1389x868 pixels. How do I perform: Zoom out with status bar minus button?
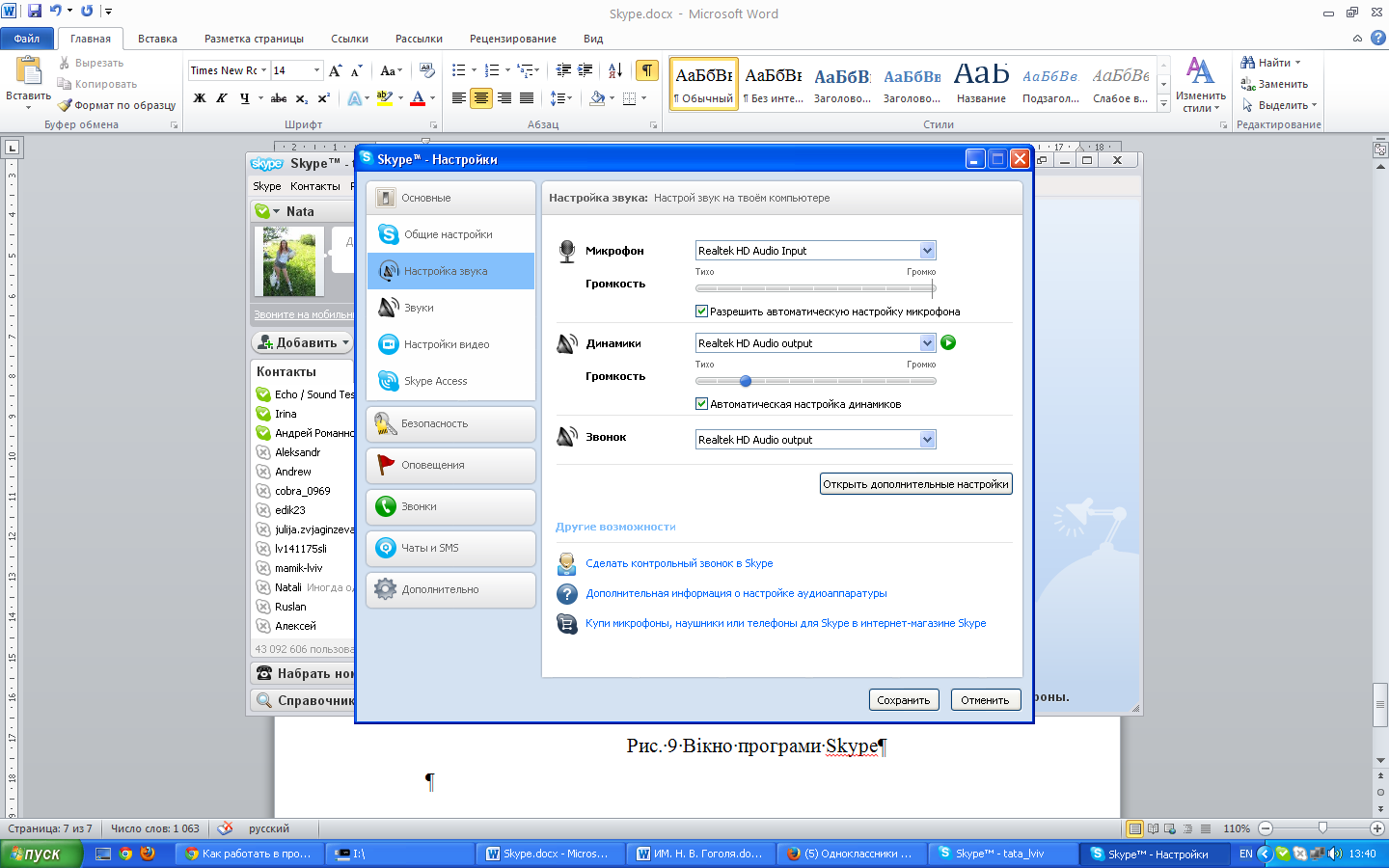coord(1266,828)
